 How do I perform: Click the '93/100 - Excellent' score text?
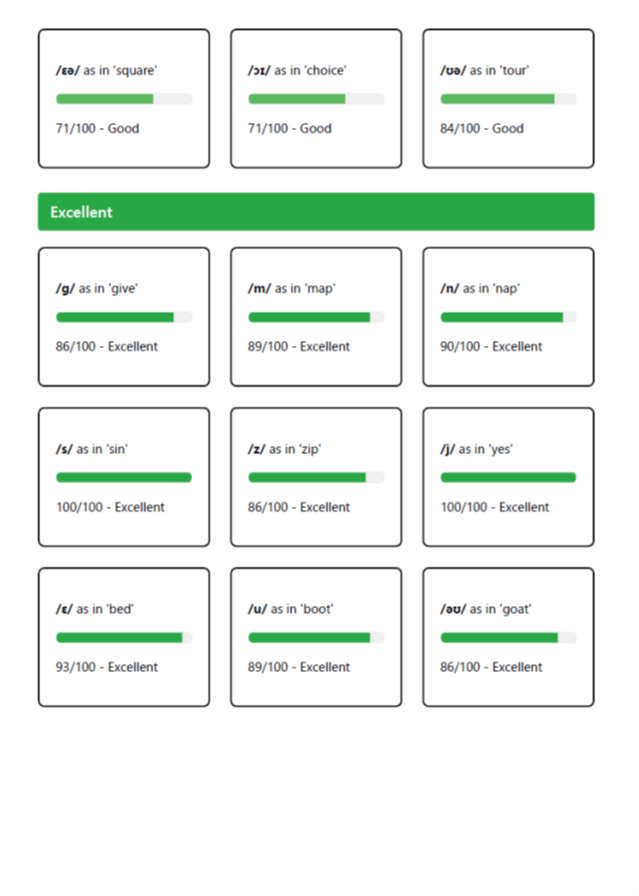(x=106, y=667)
